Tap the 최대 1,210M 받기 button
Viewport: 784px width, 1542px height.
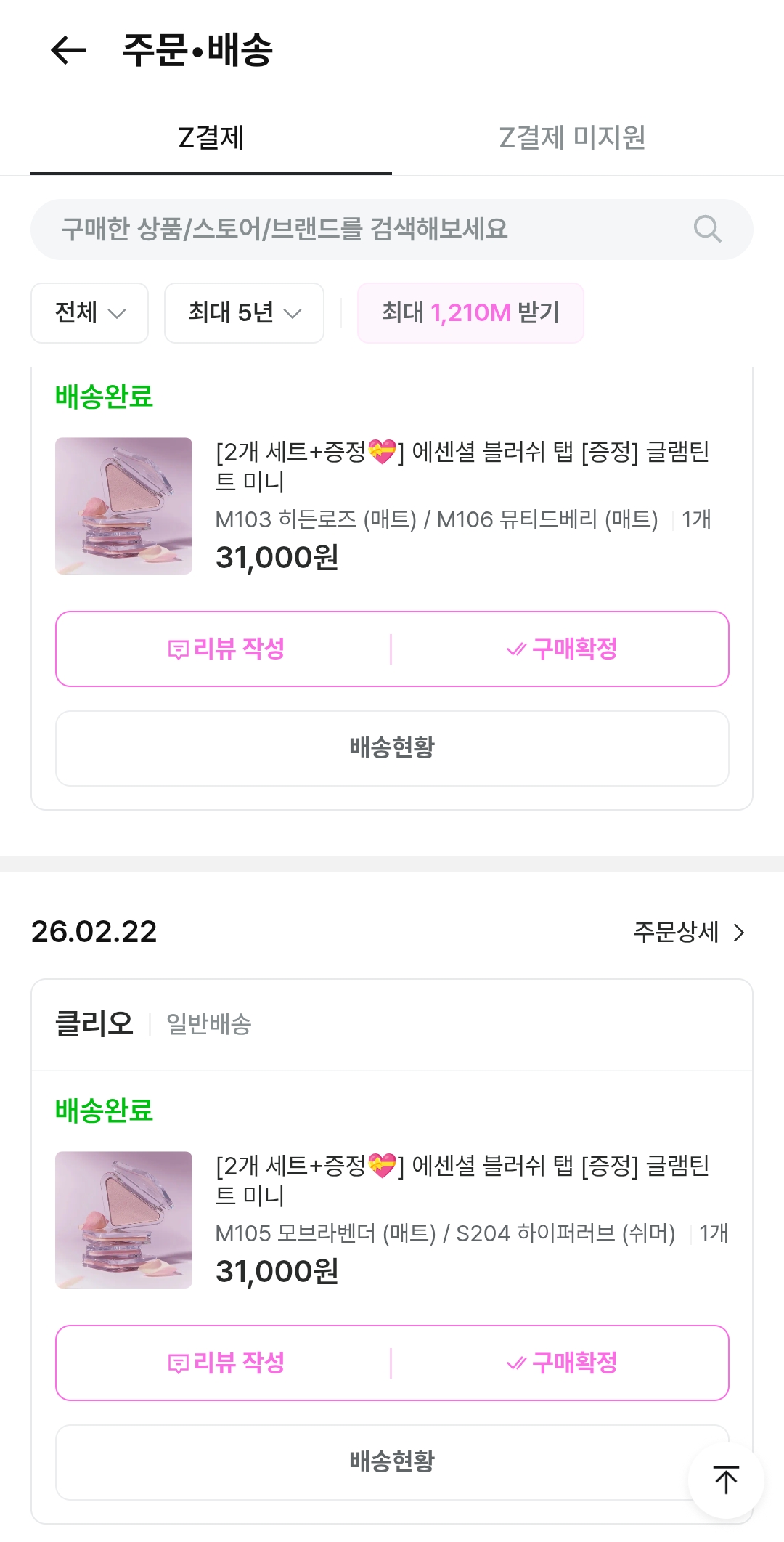point(470,313)
